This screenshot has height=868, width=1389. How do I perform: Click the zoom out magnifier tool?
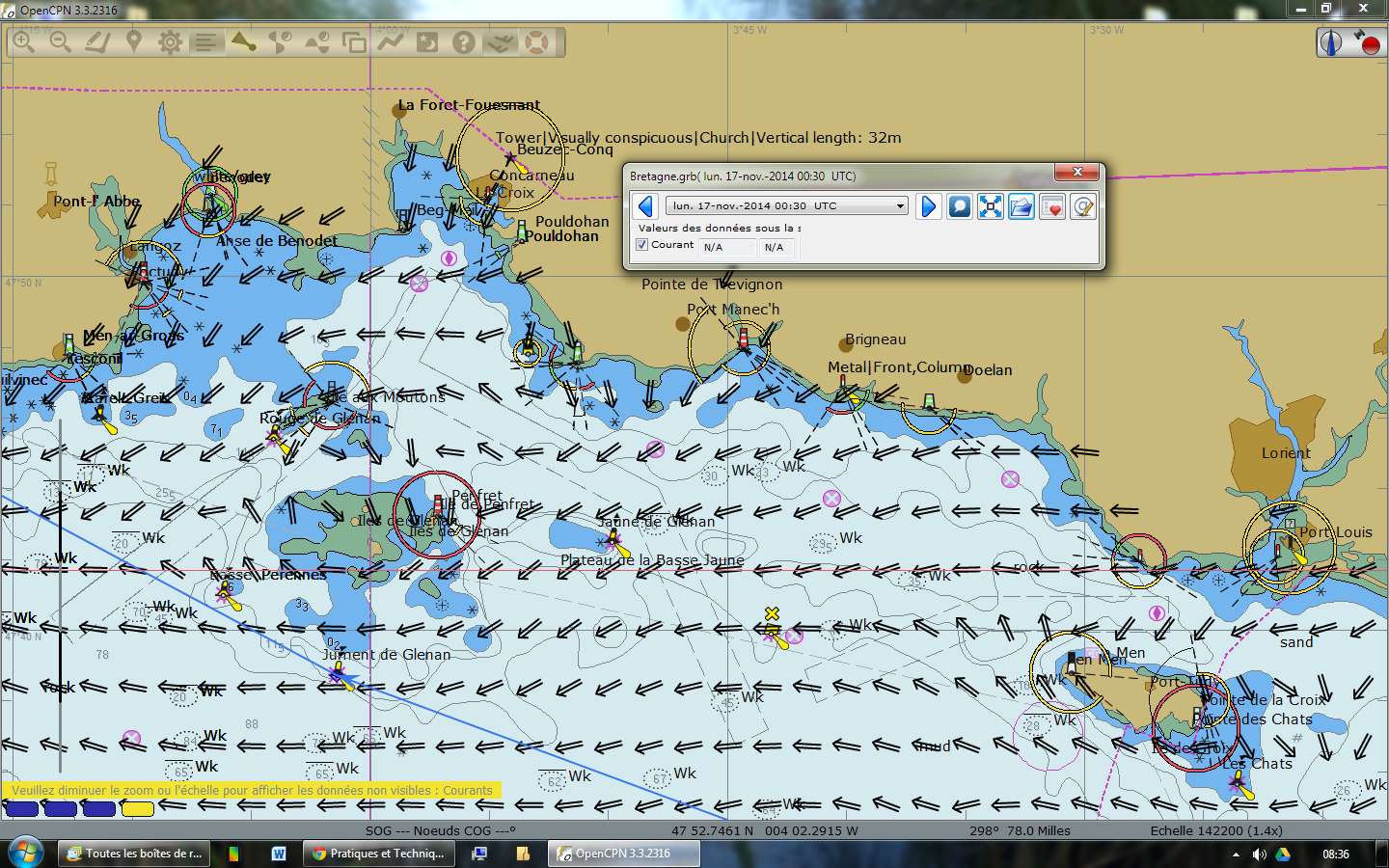(61, 42)
